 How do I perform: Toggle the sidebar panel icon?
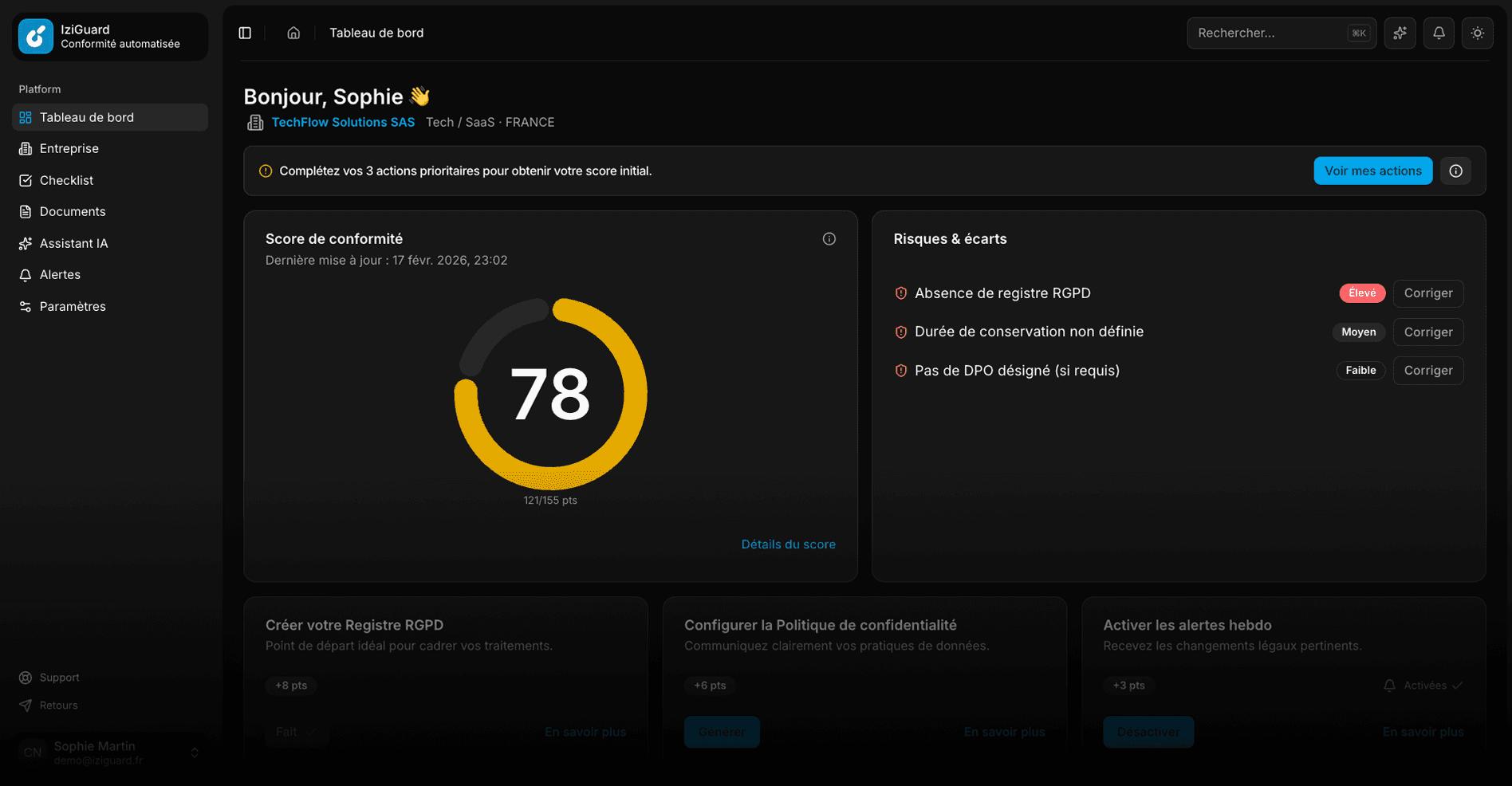point(245,33)
